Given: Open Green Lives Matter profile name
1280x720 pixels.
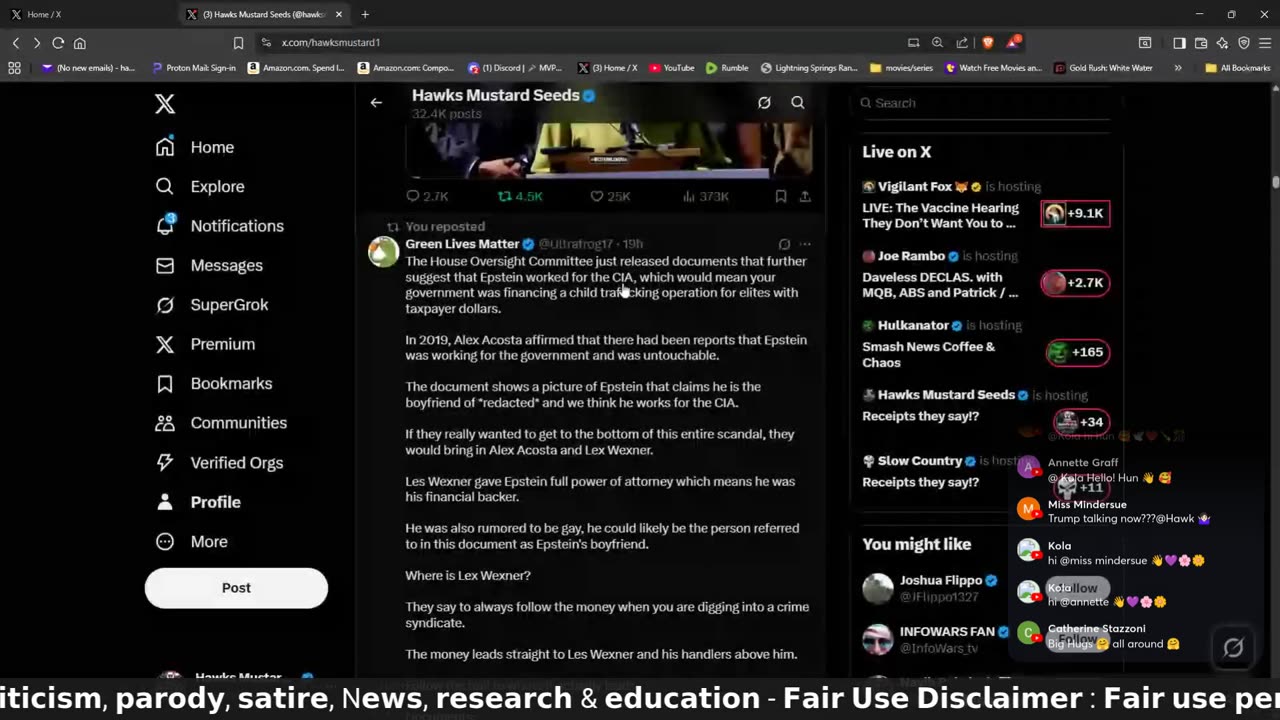Looking at the screenshot, I should click(462, 244).
